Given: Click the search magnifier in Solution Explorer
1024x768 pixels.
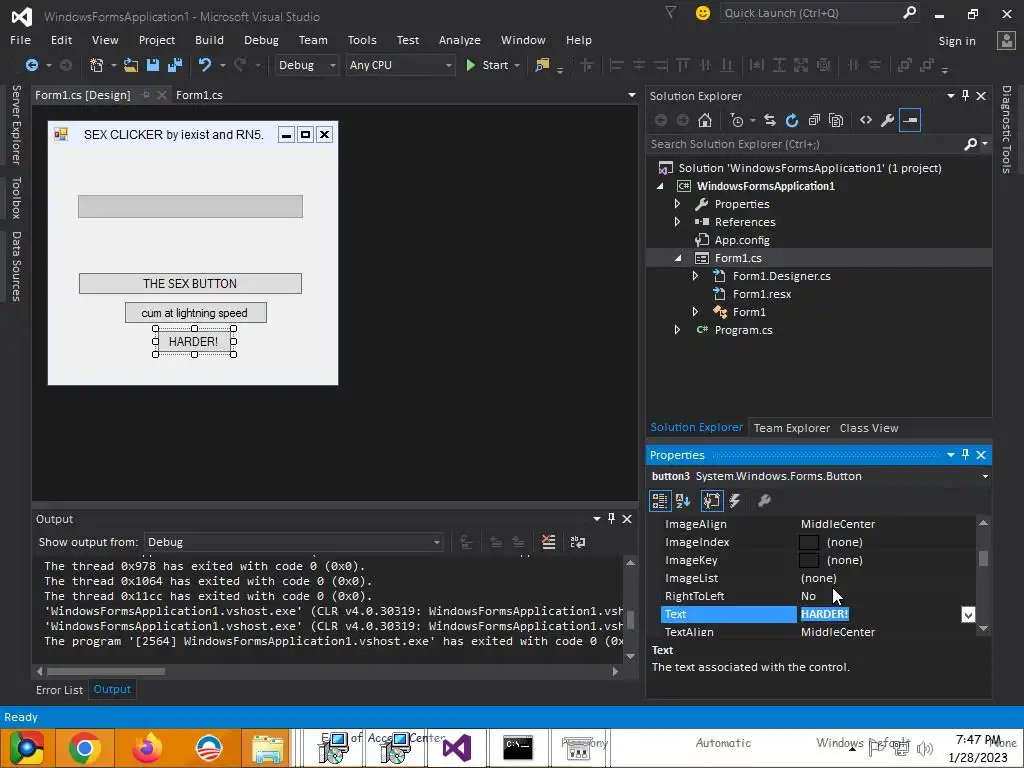Looking at the screenshot, I should tap(971, 144).
